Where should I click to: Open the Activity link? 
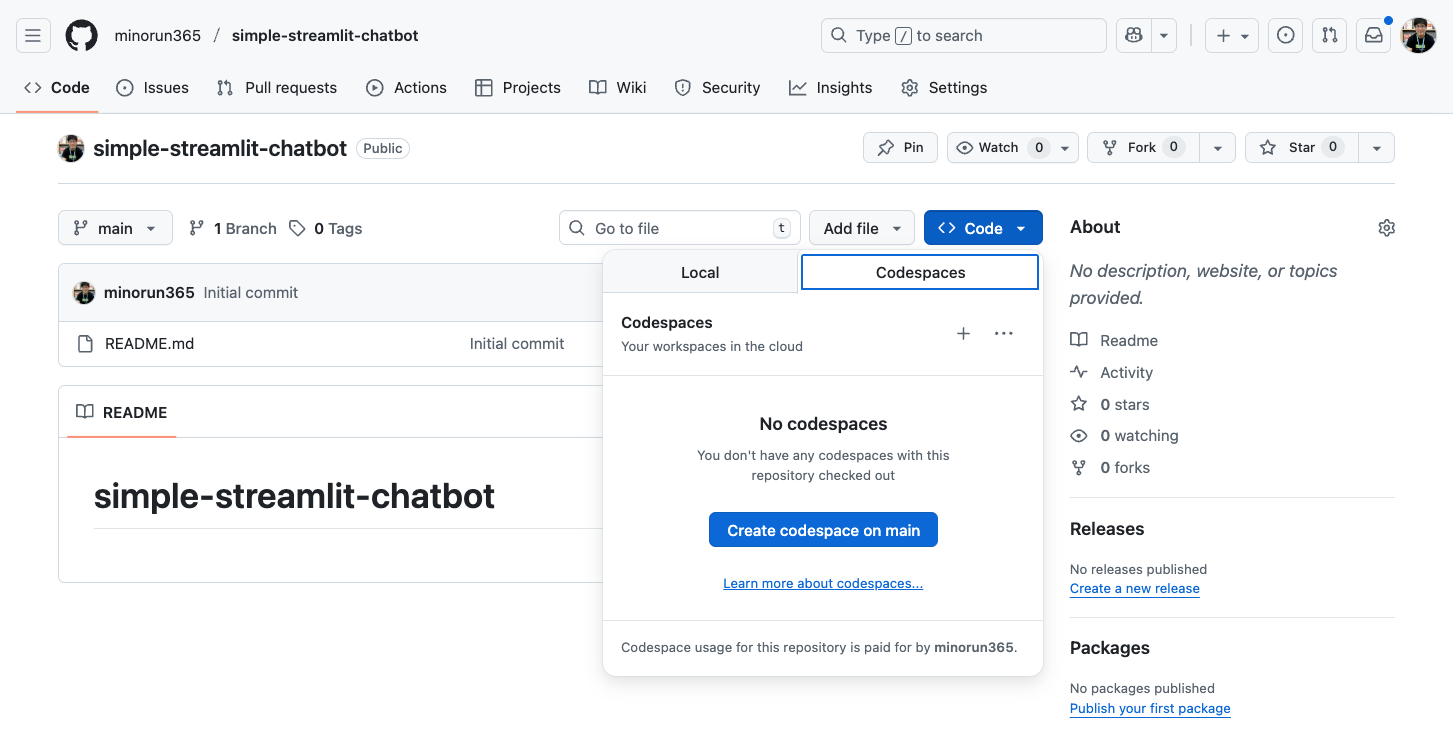coord(1112,373)
